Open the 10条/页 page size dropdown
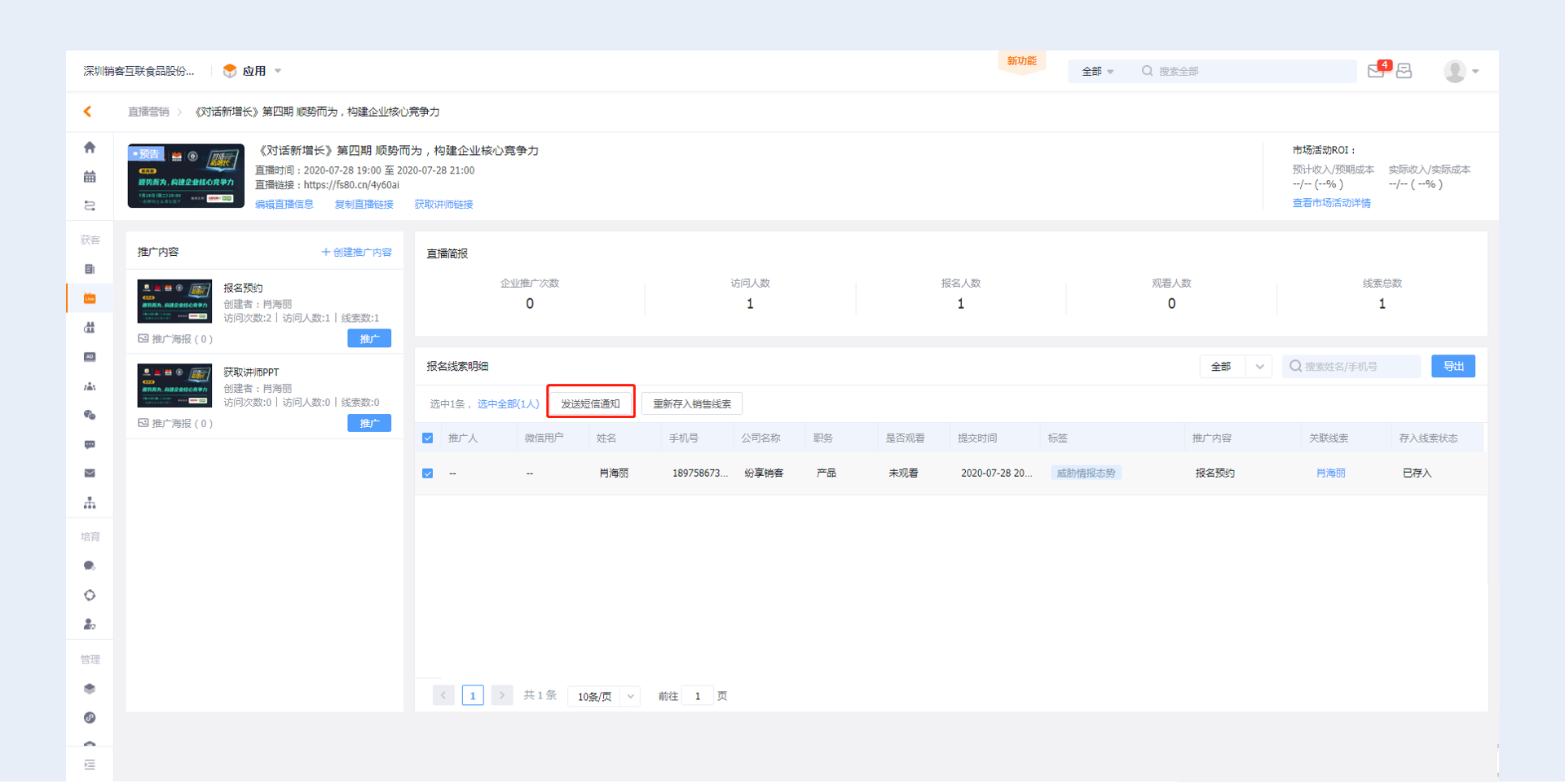1565x784 pixels. (x=603, y=697)
